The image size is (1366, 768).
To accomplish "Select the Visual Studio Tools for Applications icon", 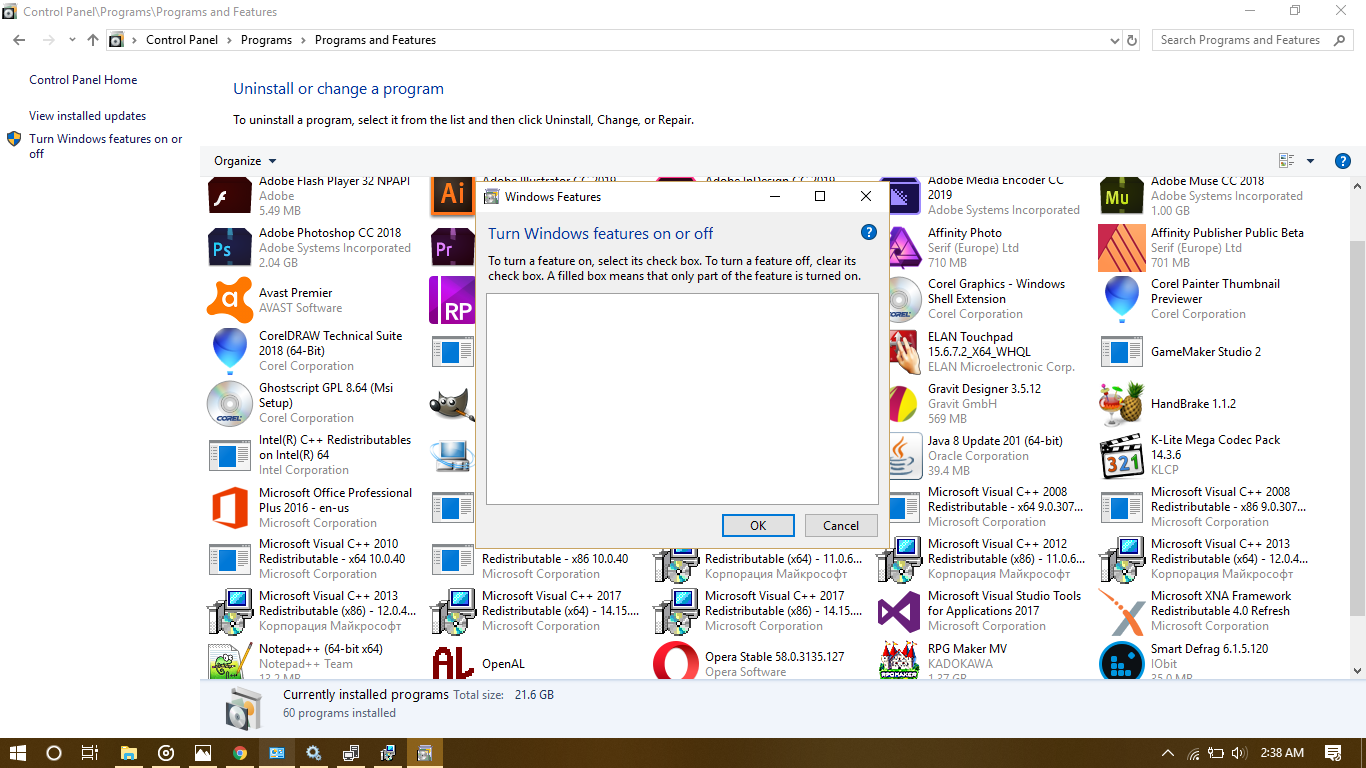I will pos(898,612).
